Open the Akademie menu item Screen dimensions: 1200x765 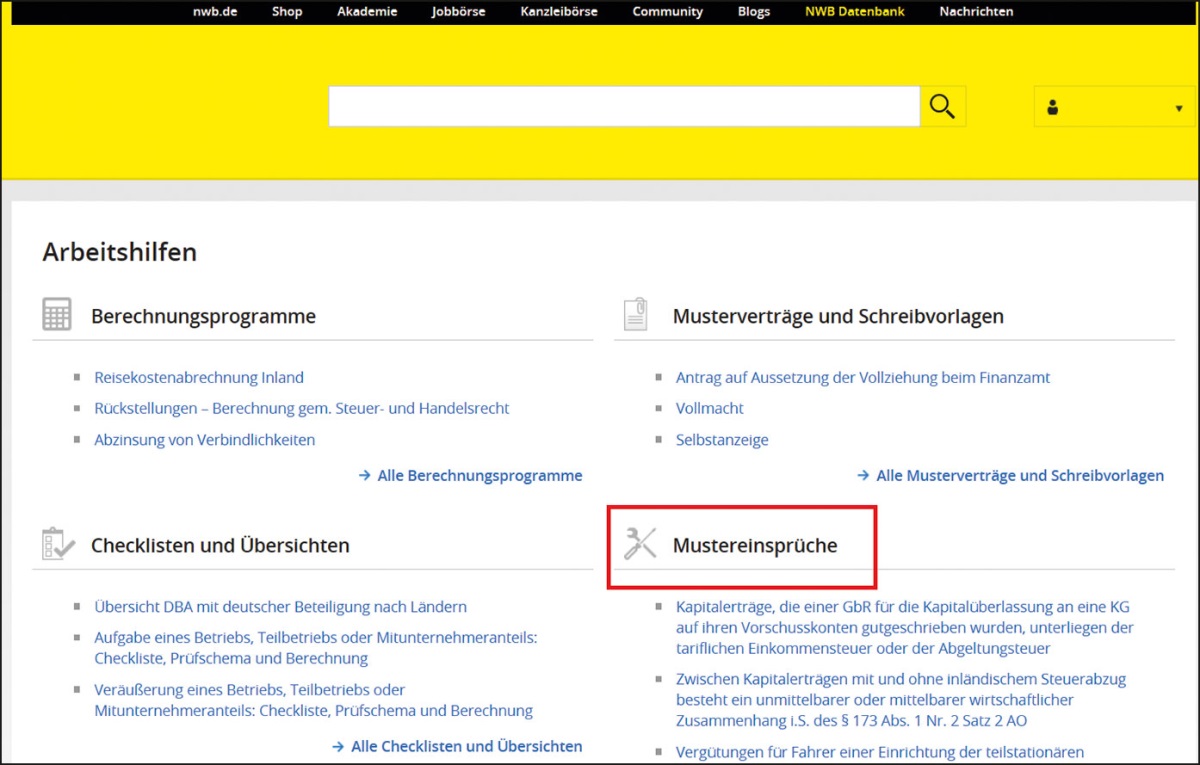click(x=367, y=12)
